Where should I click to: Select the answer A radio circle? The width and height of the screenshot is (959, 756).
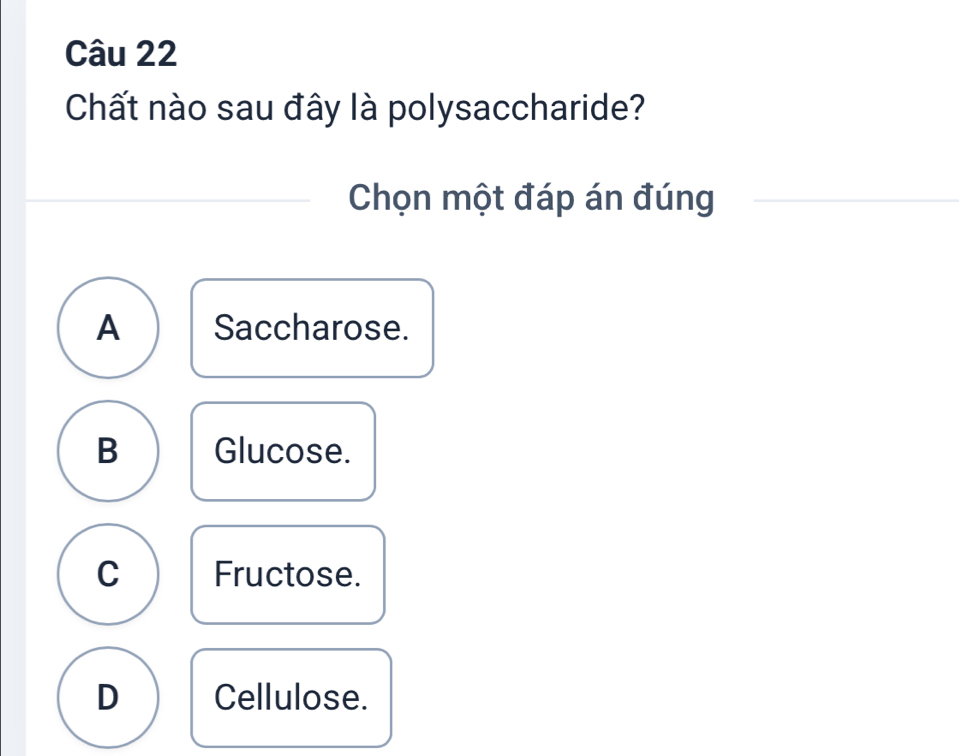pos(107,328)
